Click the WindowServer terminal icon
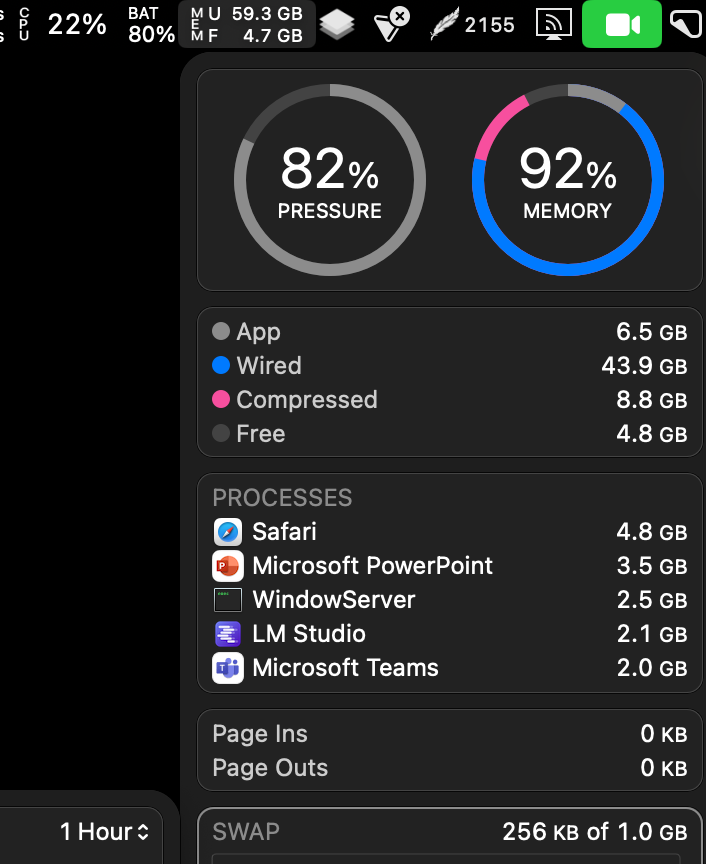 click(x=227, y=600)
